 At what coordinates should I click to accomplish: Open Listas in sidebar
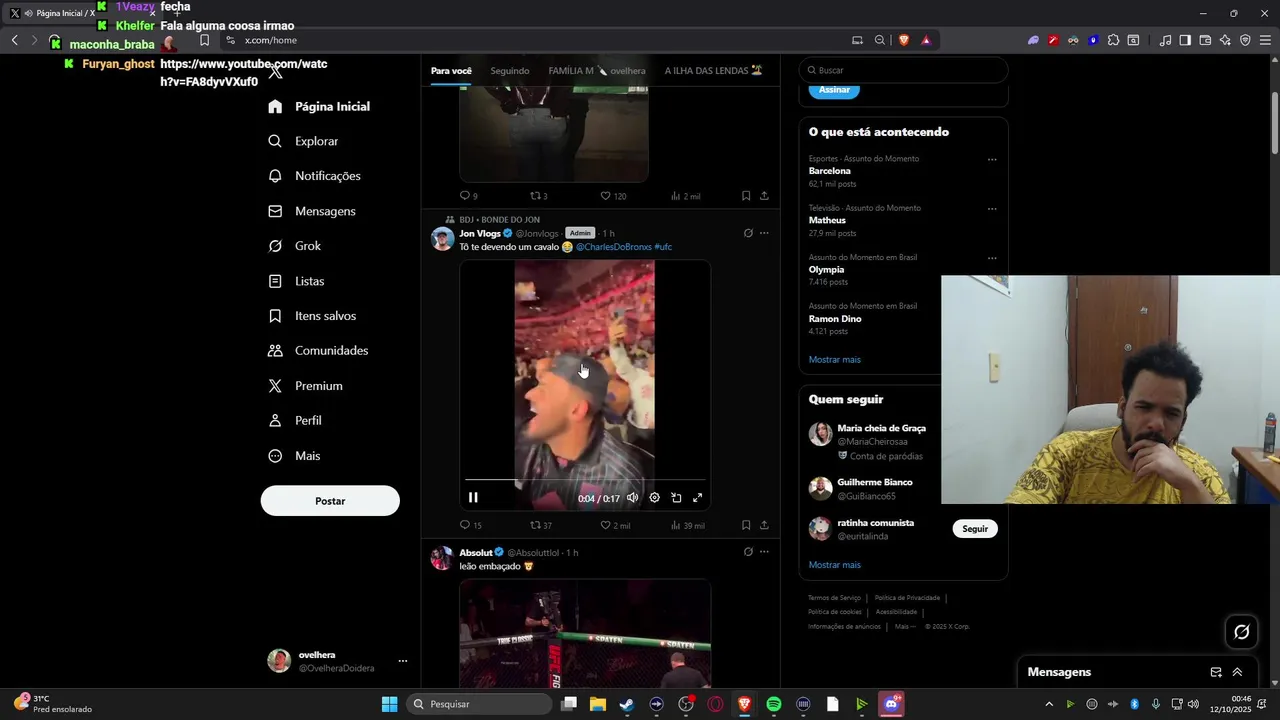coord(296,281)
